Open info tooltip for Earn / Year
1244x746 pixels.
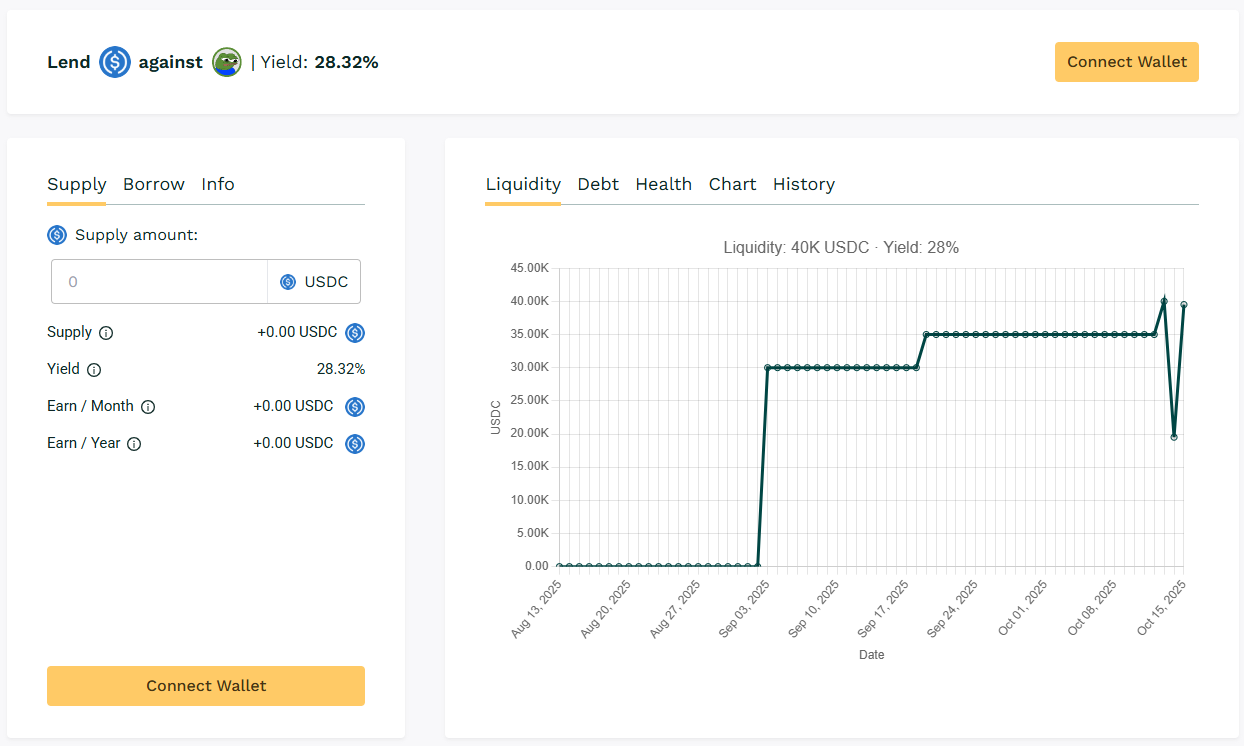click(x=134, y=444)
